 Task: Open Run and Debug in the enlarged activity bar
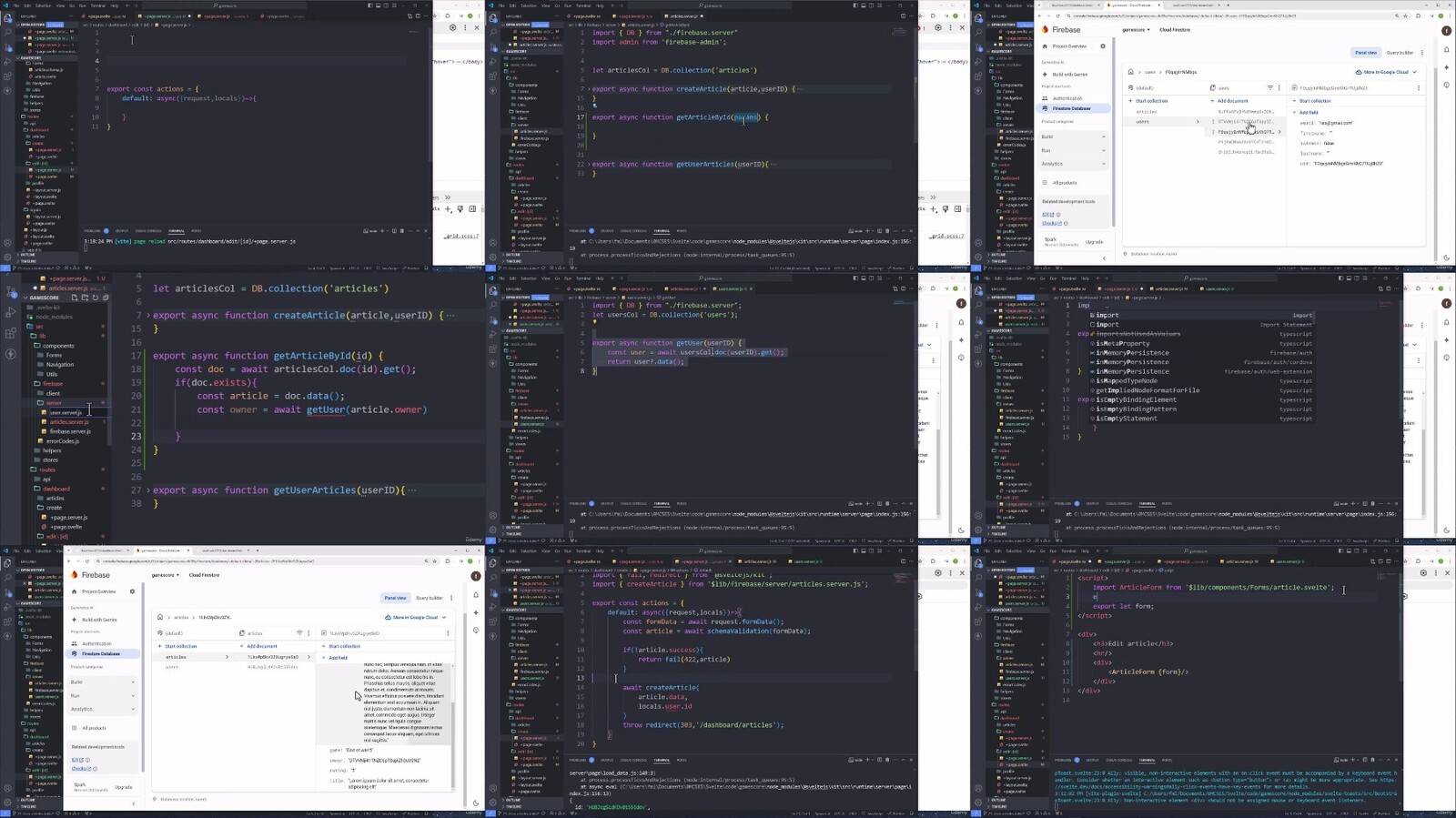pos(10,312)
